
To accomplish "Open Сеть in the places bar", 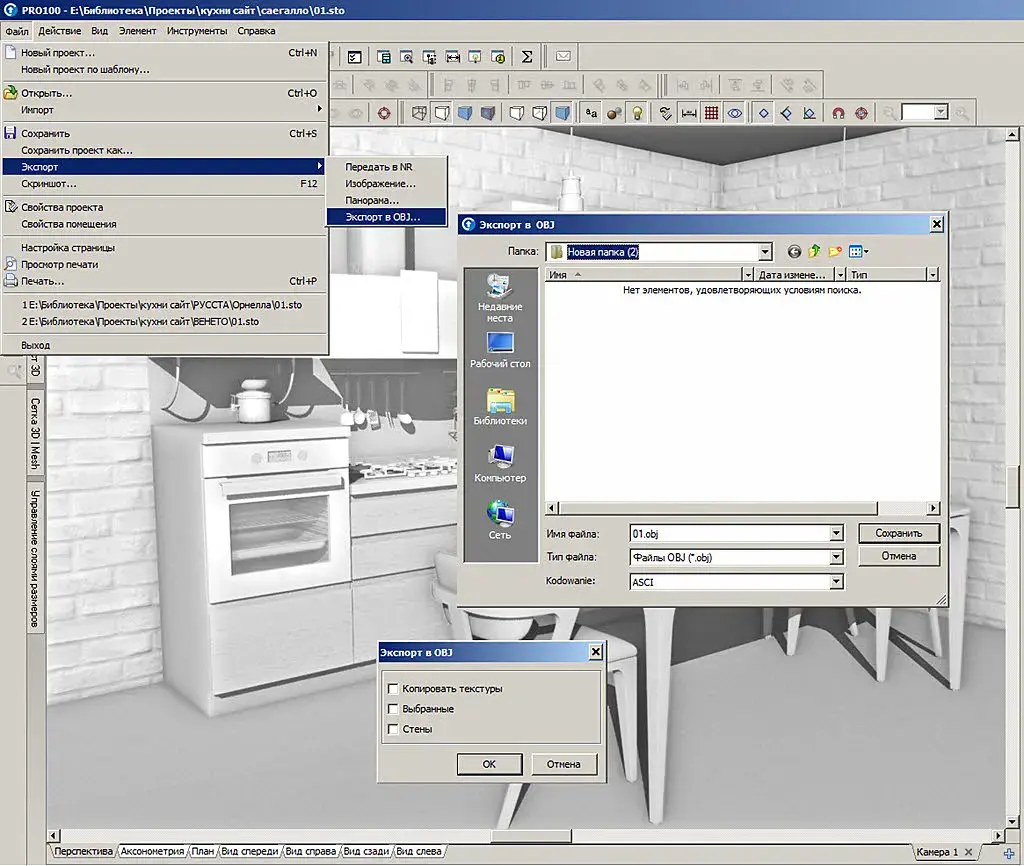I will click(500, 521).
